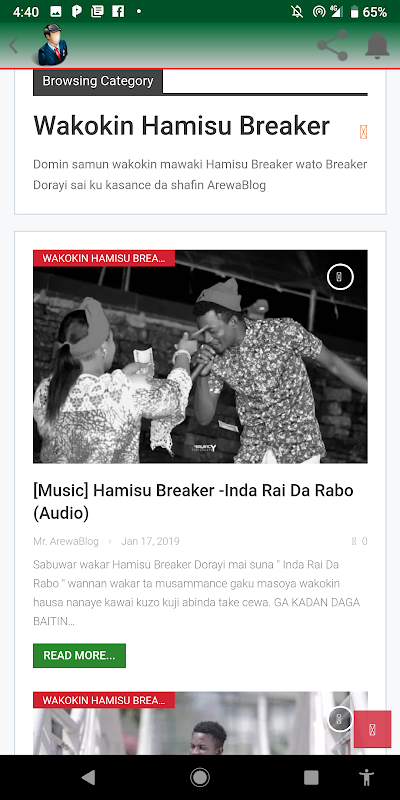Tap the back arrow in app header
This screenshot has width=400, height=800.
tap(14, 45)
